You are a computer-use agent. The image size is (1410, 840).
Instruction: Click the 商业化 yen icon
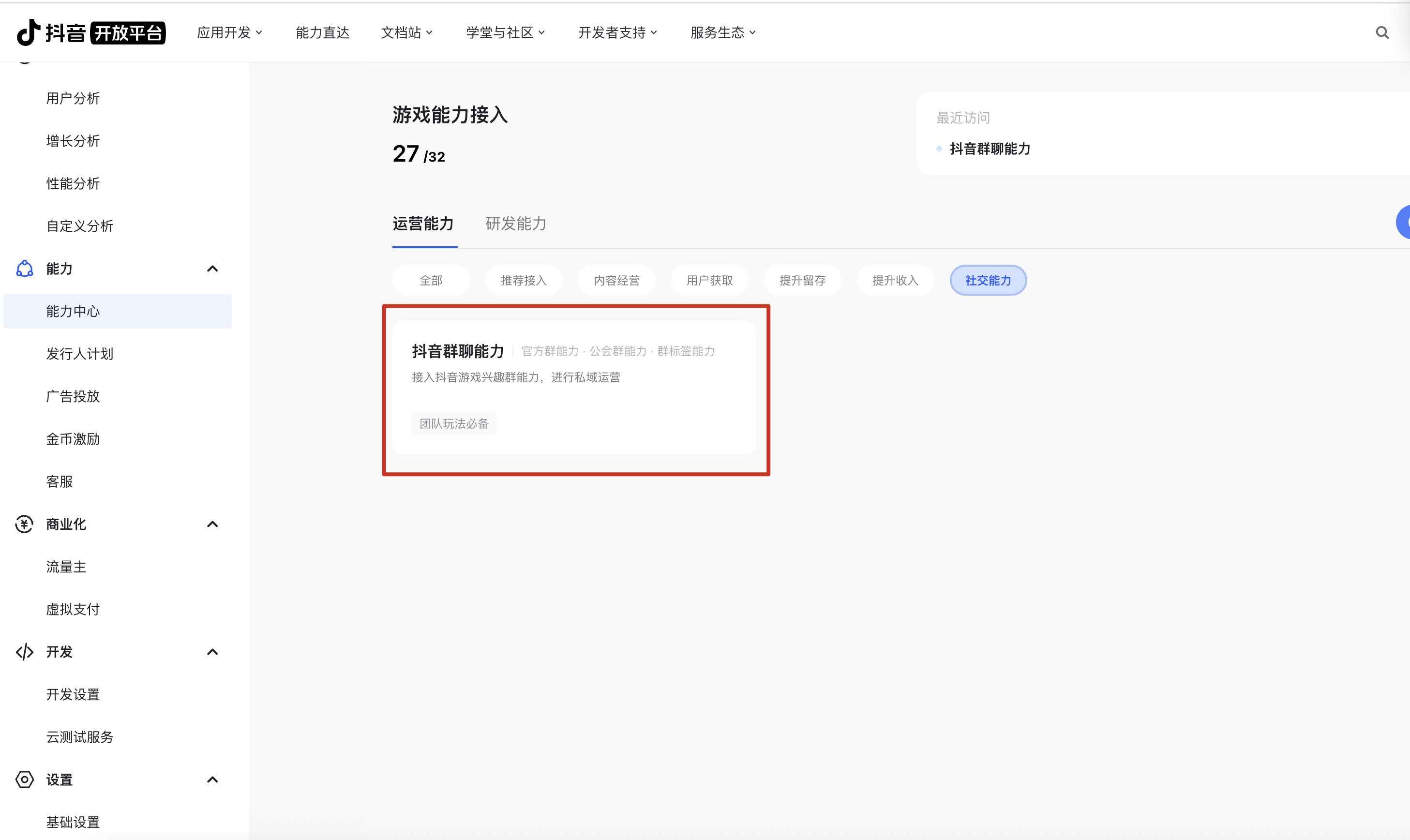[x=24, y=524]
